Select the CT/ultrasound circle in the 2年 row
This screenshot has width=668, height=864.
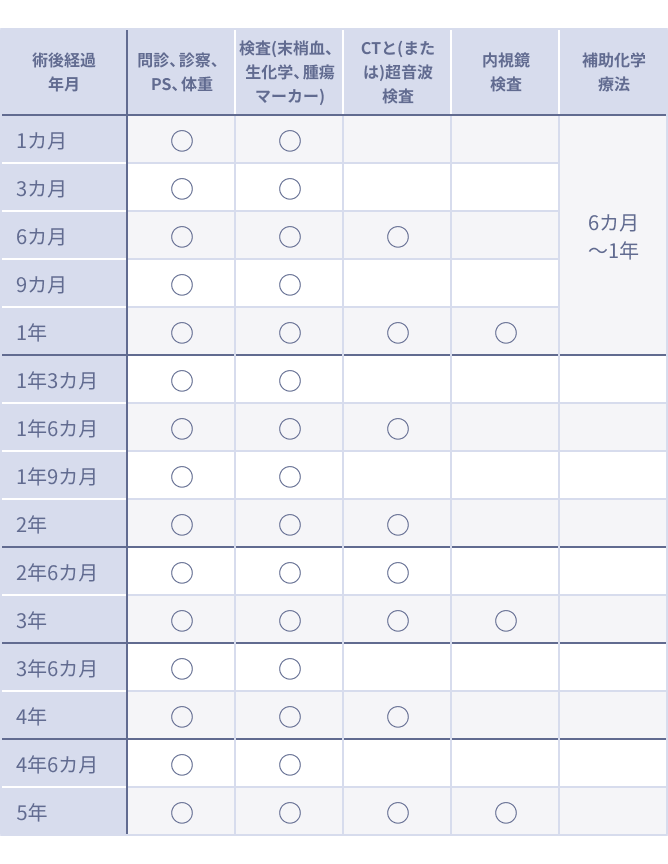point(398,524)
